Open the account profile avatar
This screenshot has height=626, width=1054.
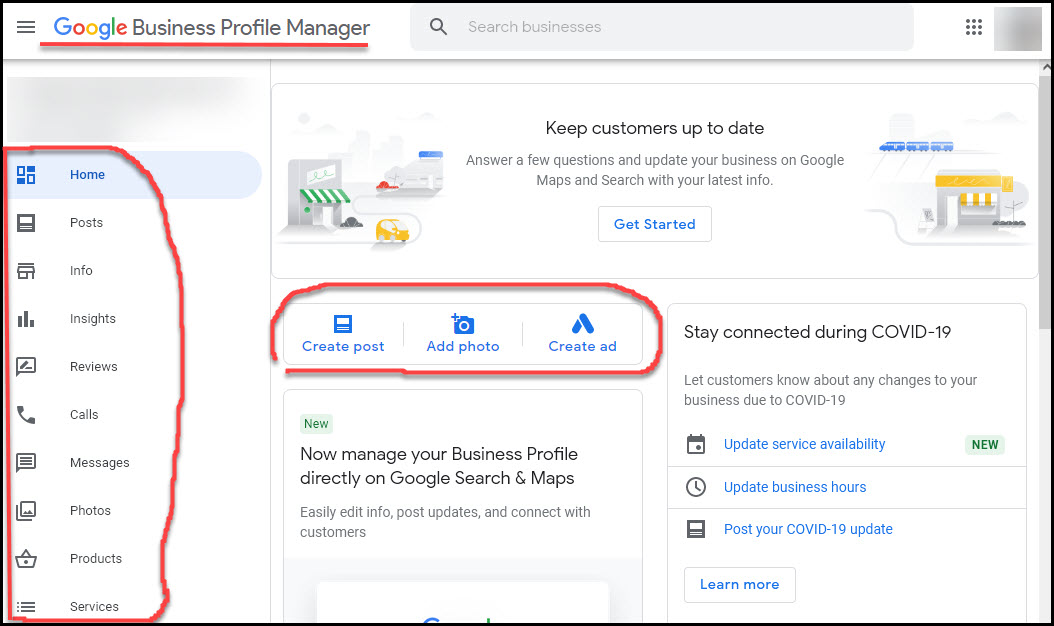[1018, 28]
